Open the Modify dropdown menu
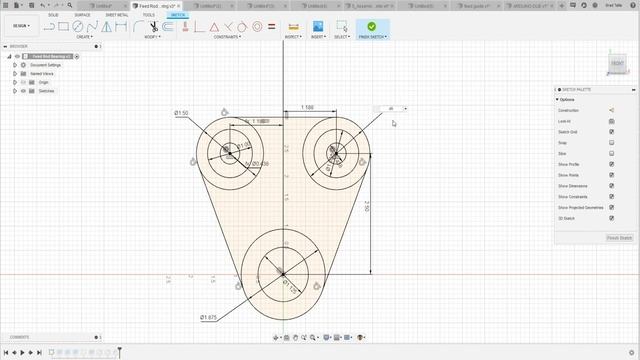640x360 pixels. click(152, 37)
